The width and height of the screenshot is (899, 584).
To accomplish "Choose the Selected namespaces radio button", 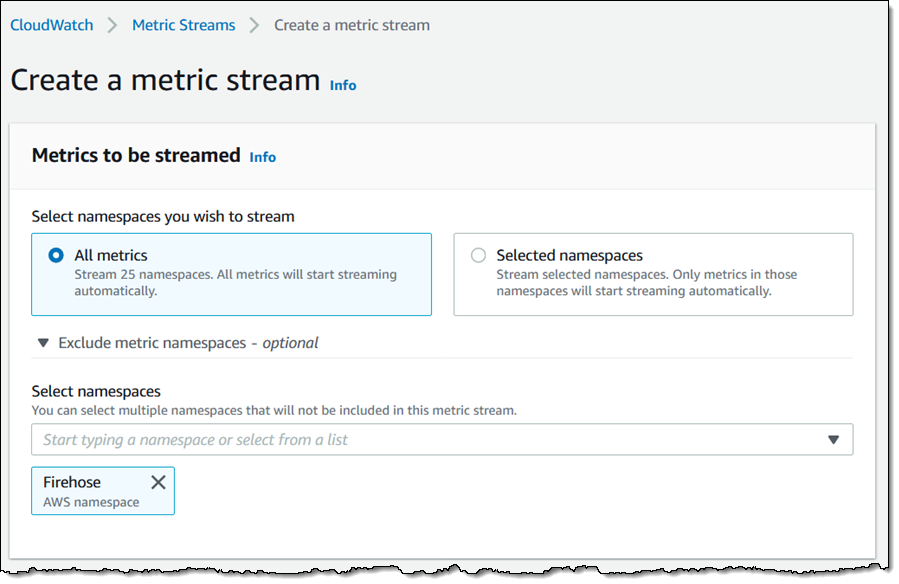I will pos(478,256).
